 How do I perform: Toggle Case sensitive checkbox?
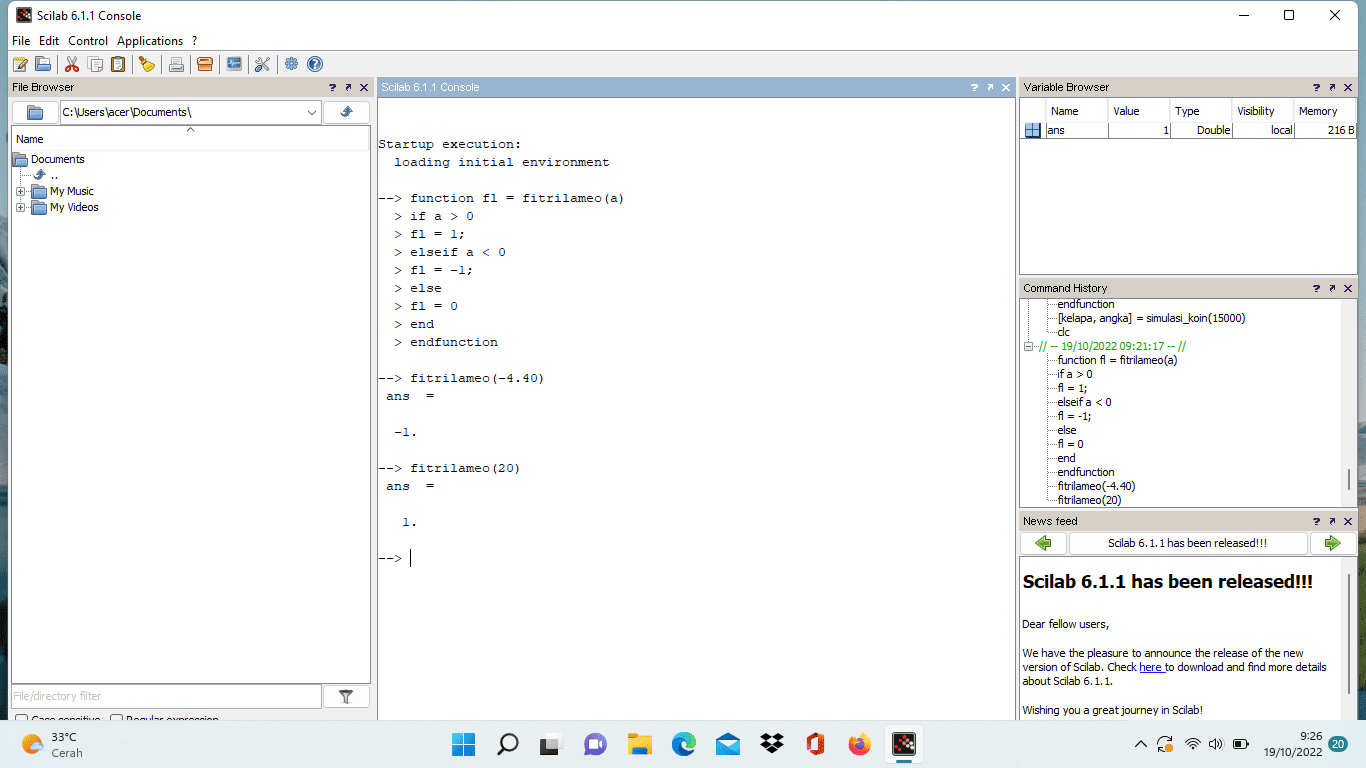click(21, 719)
